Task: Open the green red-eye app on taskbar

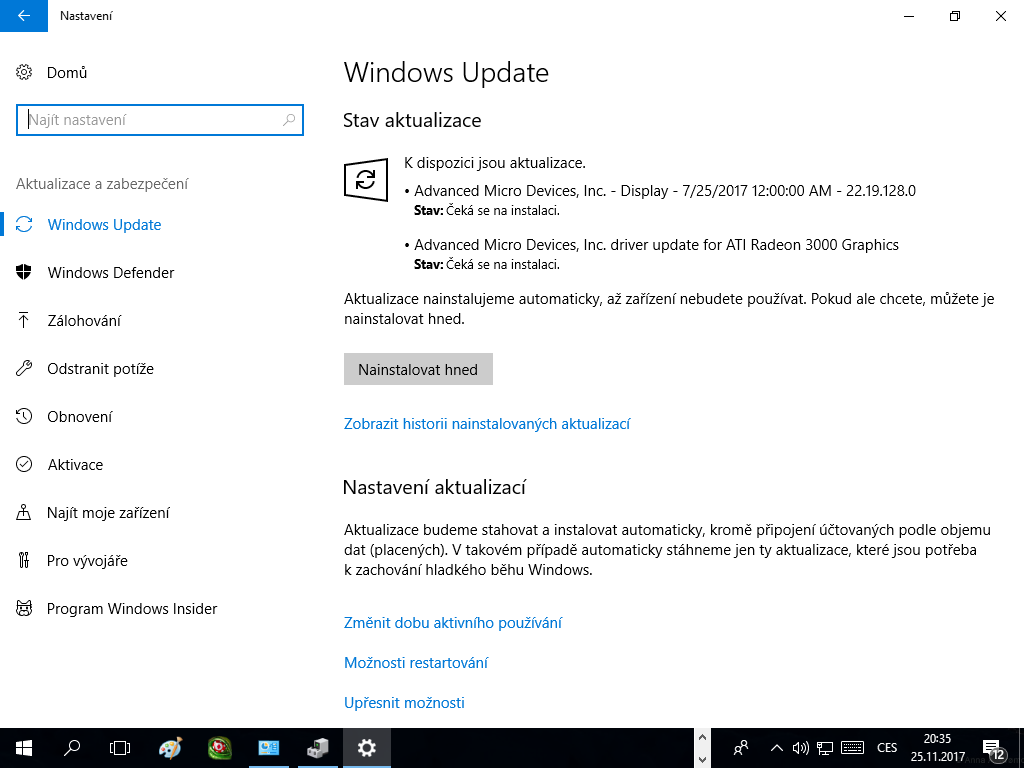Action: tap(219, 748)
